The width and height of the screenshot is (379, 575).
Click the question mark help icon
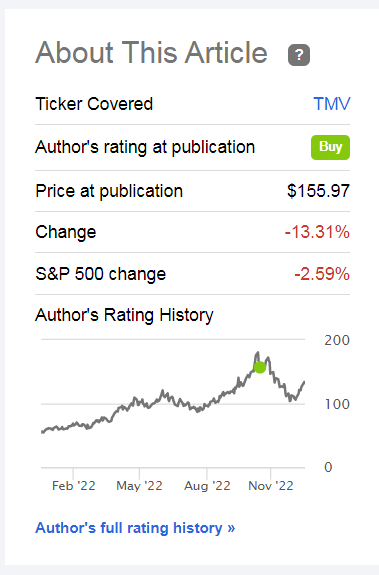coord(299,55)
